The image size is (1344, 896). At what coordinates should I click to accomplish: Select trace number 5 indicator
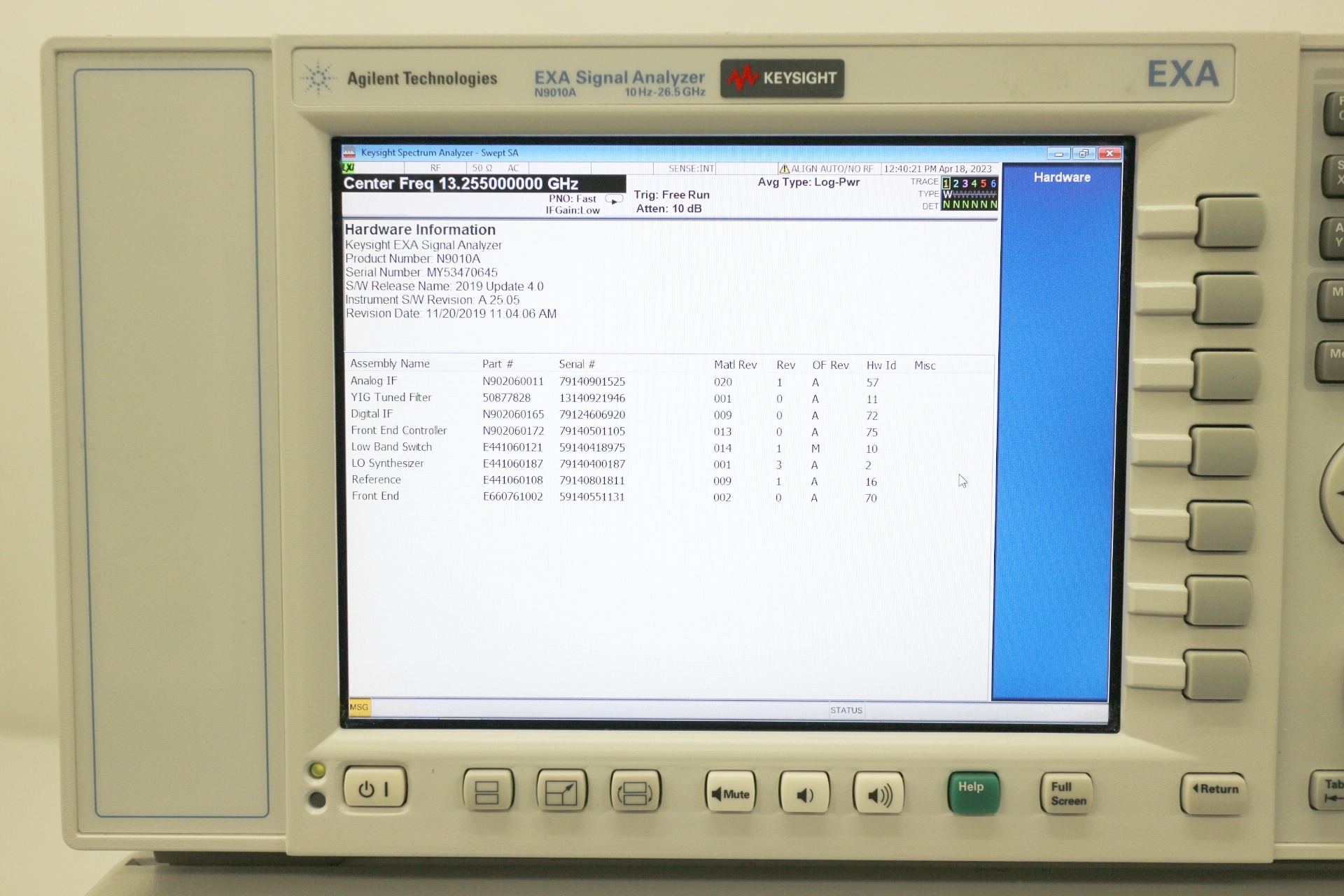click(x=983, y=183)
